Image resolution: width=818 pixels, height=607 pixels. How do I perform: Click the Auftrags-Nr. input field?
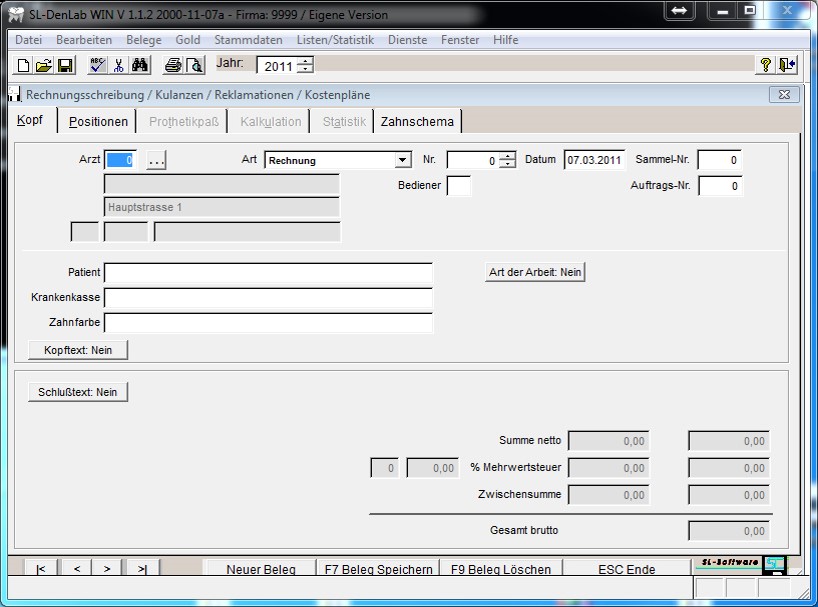click(720, 186)
